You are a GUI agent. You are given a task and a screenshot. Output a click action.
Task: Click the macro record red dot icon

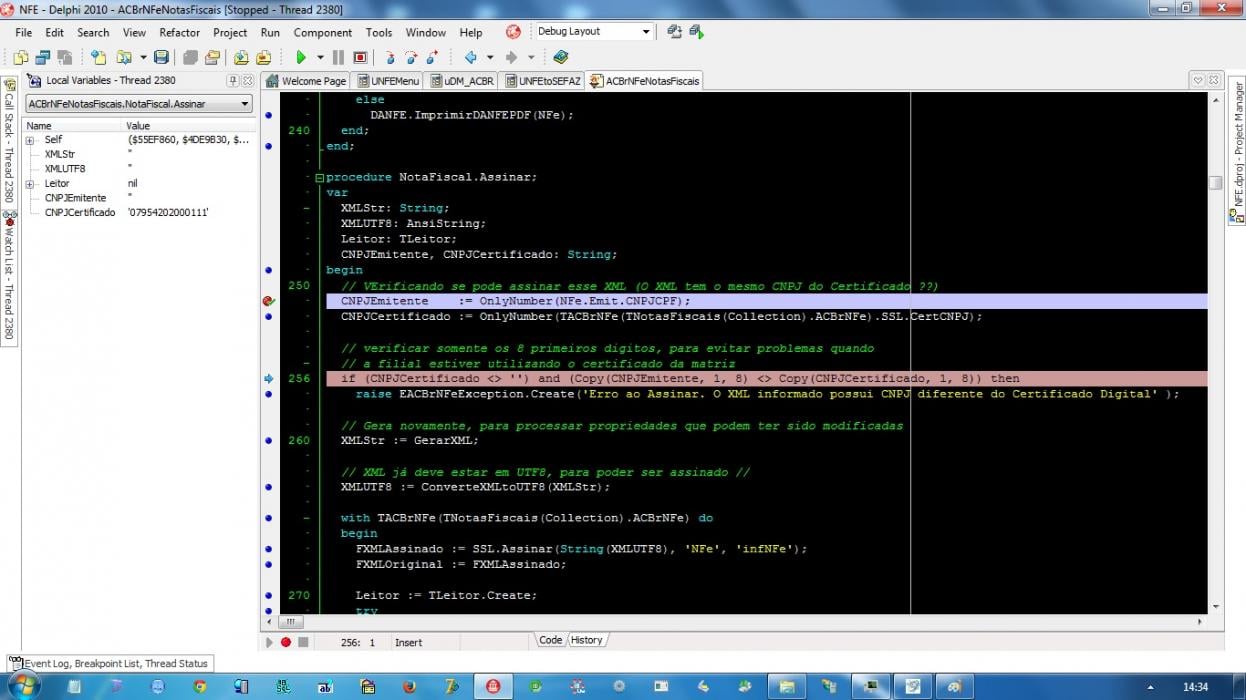click(286, 642)
